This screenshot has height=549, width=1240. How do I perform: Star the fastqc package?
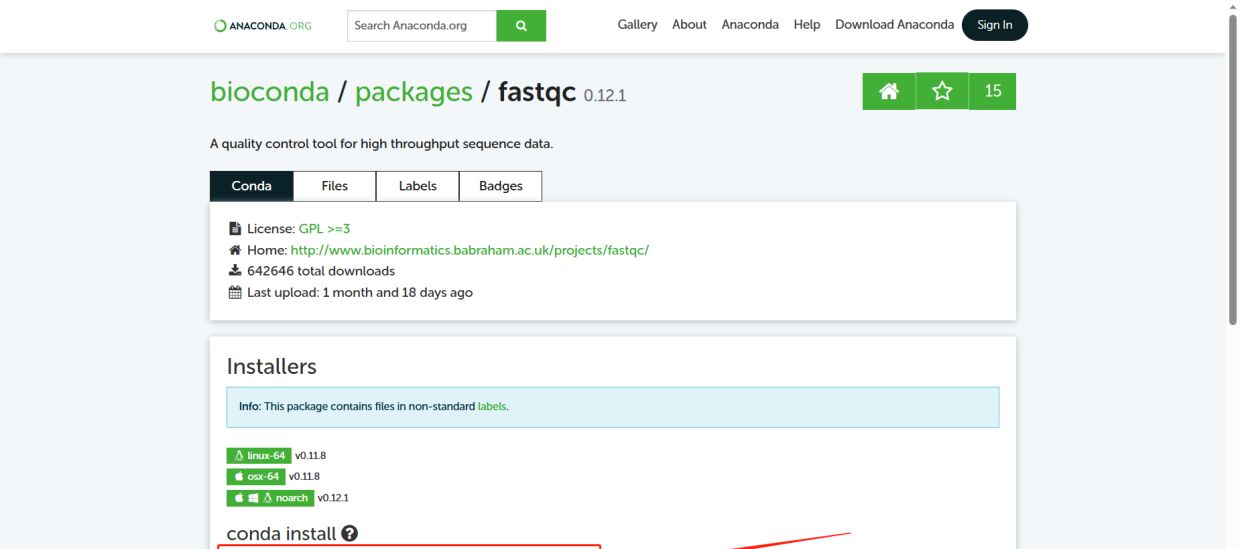click(x=942, y=91)
